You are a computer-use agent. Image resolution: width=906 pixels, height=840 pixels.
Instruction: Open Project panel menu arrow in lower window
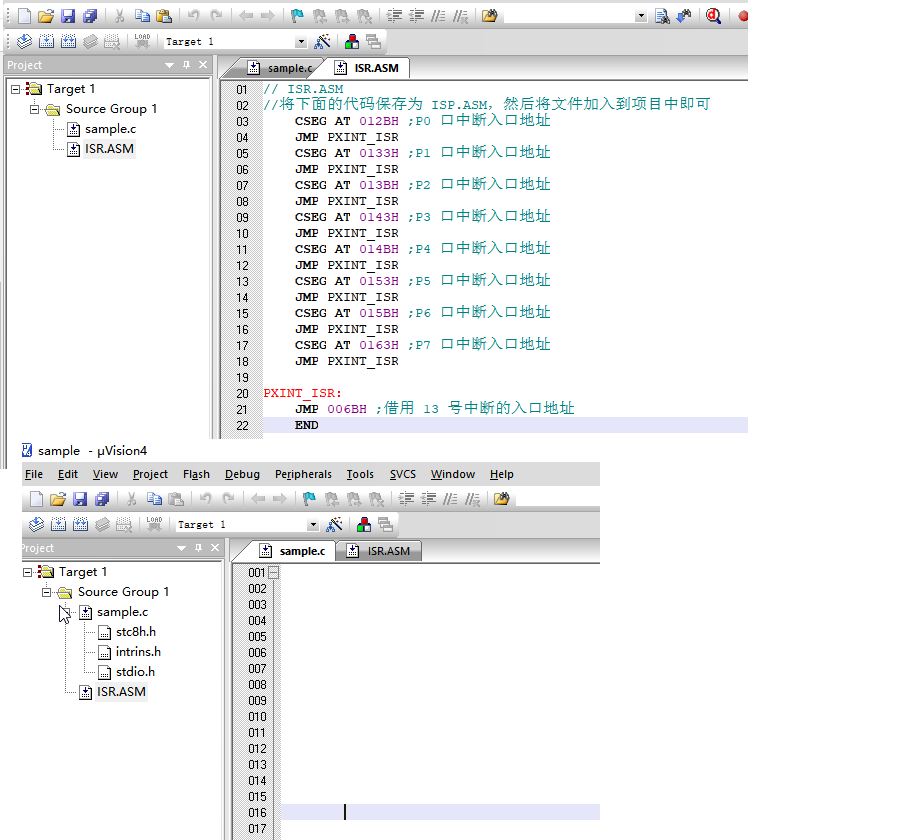coord(181,548)
